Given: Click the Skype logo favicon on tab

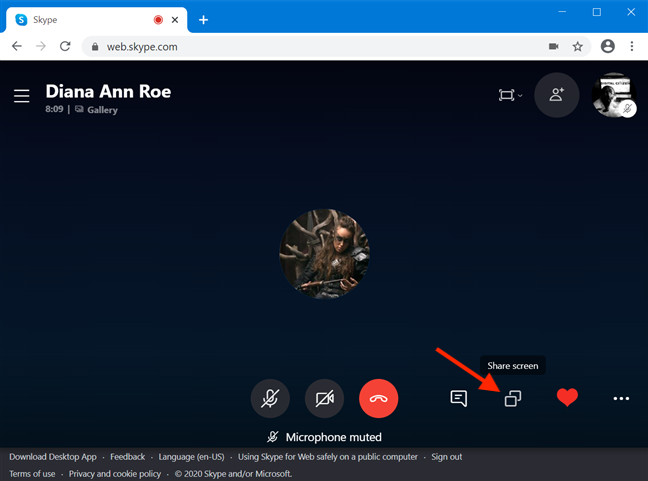Looking at the screenshot, I should (21, 20).
